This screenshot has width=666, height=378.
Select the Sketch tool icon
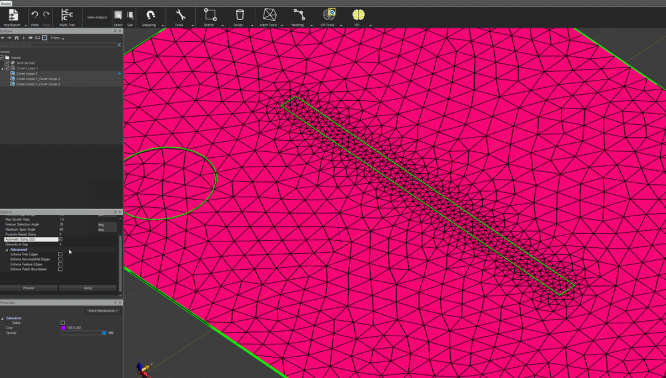tap(210, 15)
